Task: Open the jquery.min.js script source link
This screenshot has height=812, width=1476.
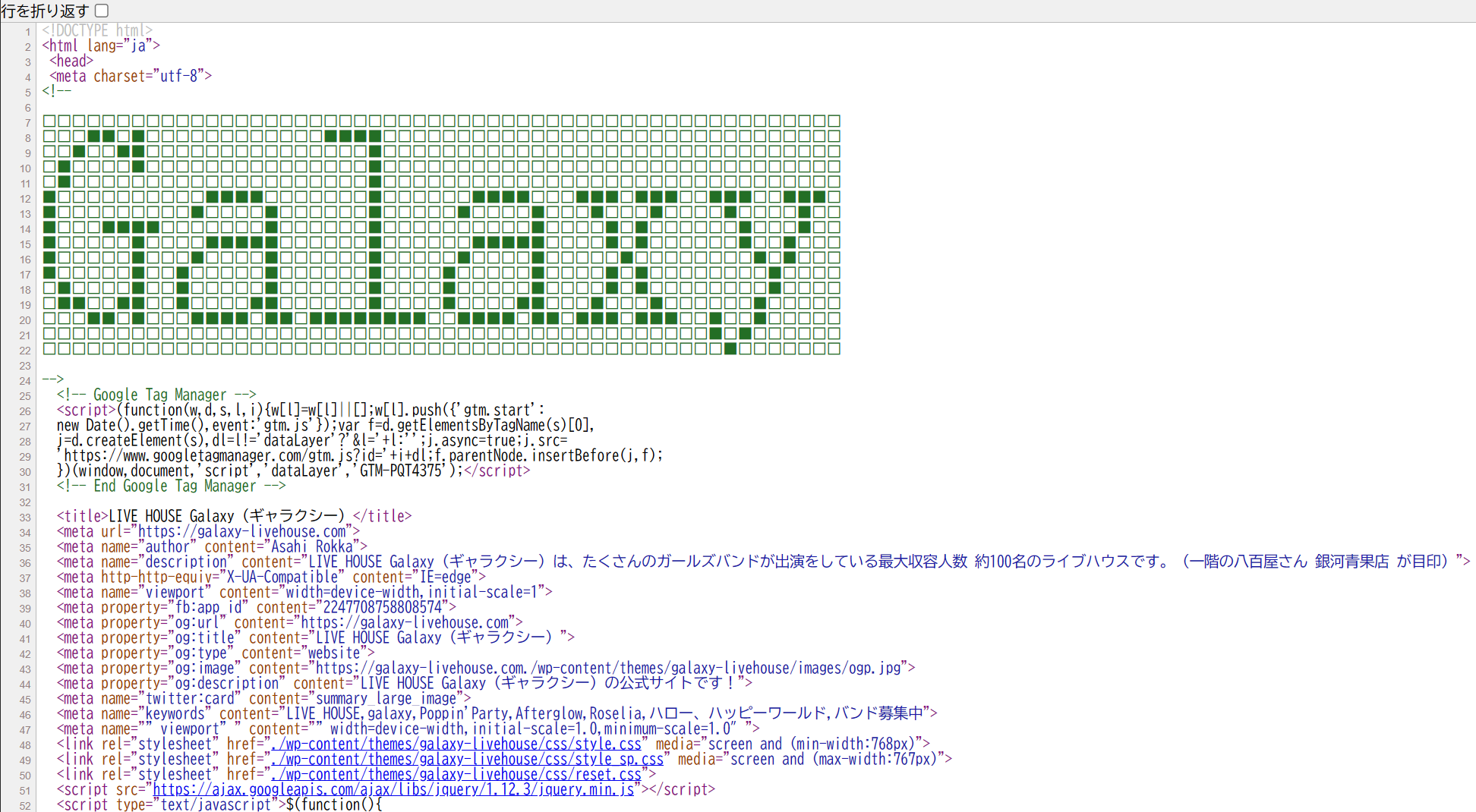Action: point(393,790)
